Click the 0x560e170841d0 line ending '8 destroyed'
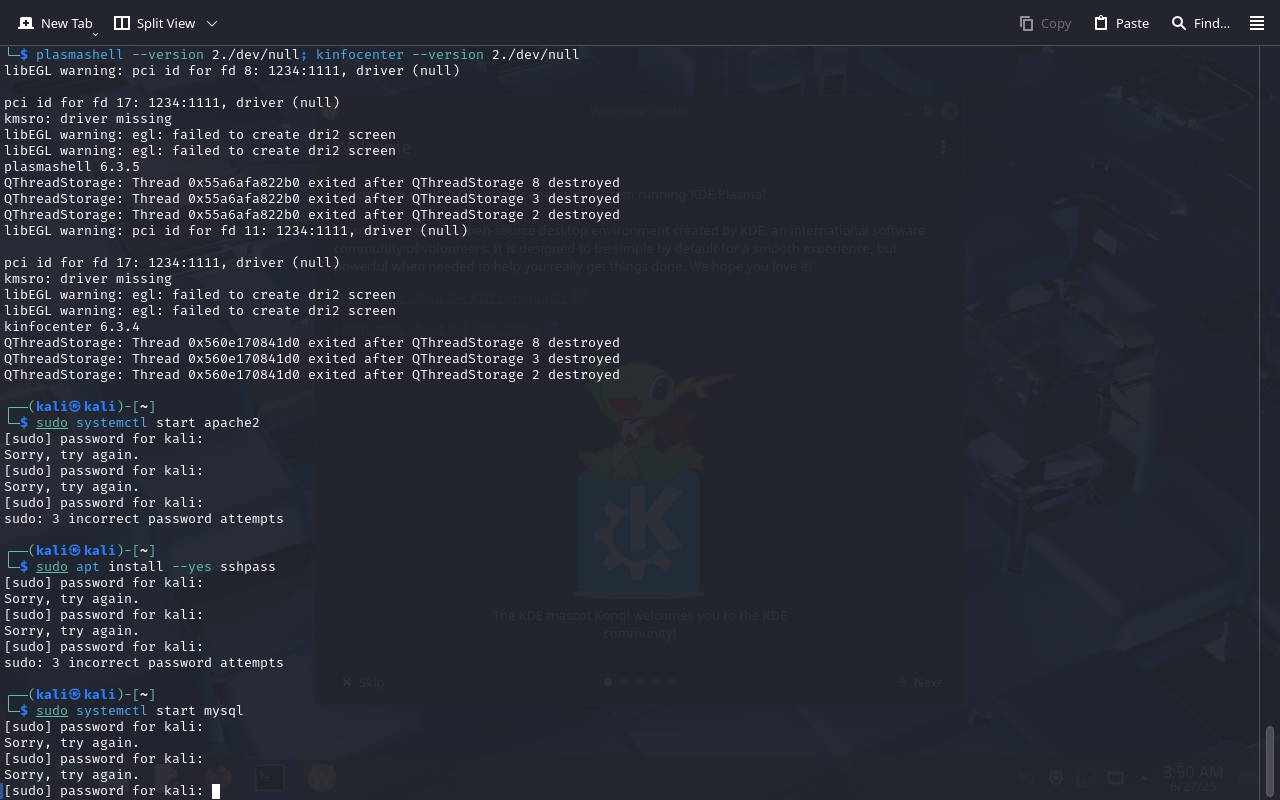This screenshot has height=800, width=1280. pyautogui.click(x=312, y=343)
